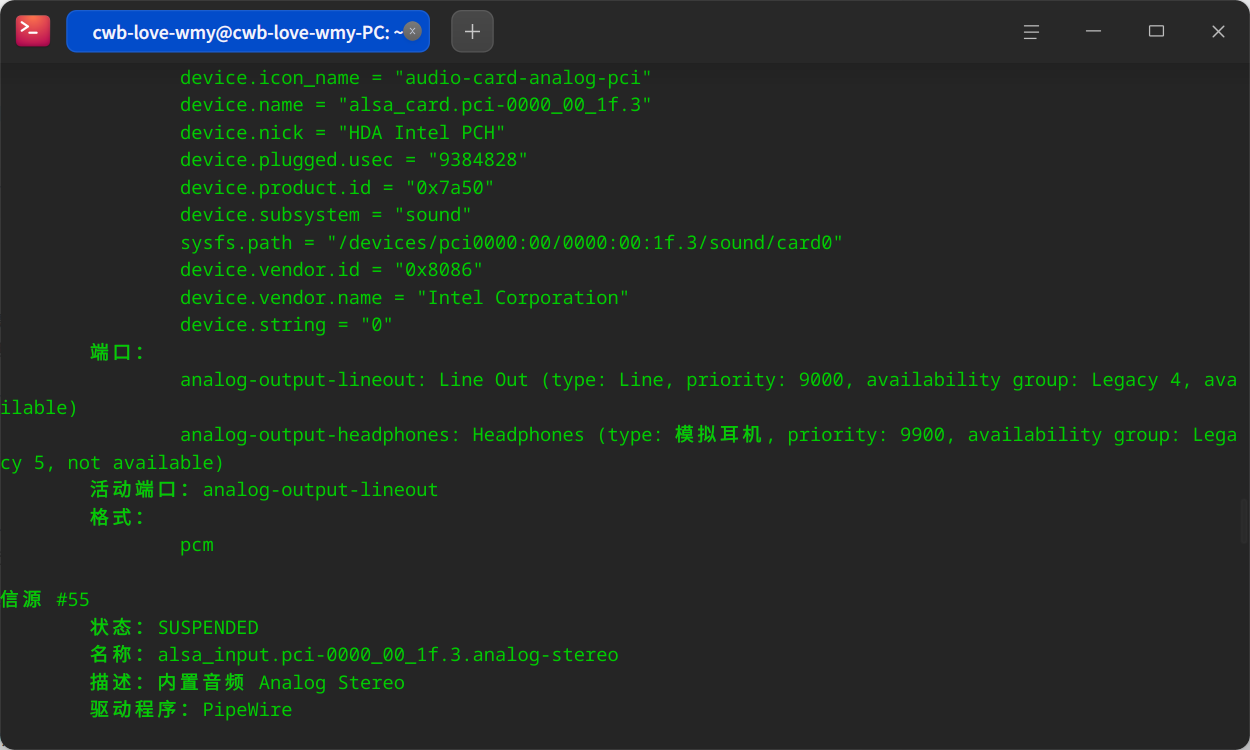Viewport: 1250px width, 750px height.
Task: Minimize the terminal window
Action: 1094,31
